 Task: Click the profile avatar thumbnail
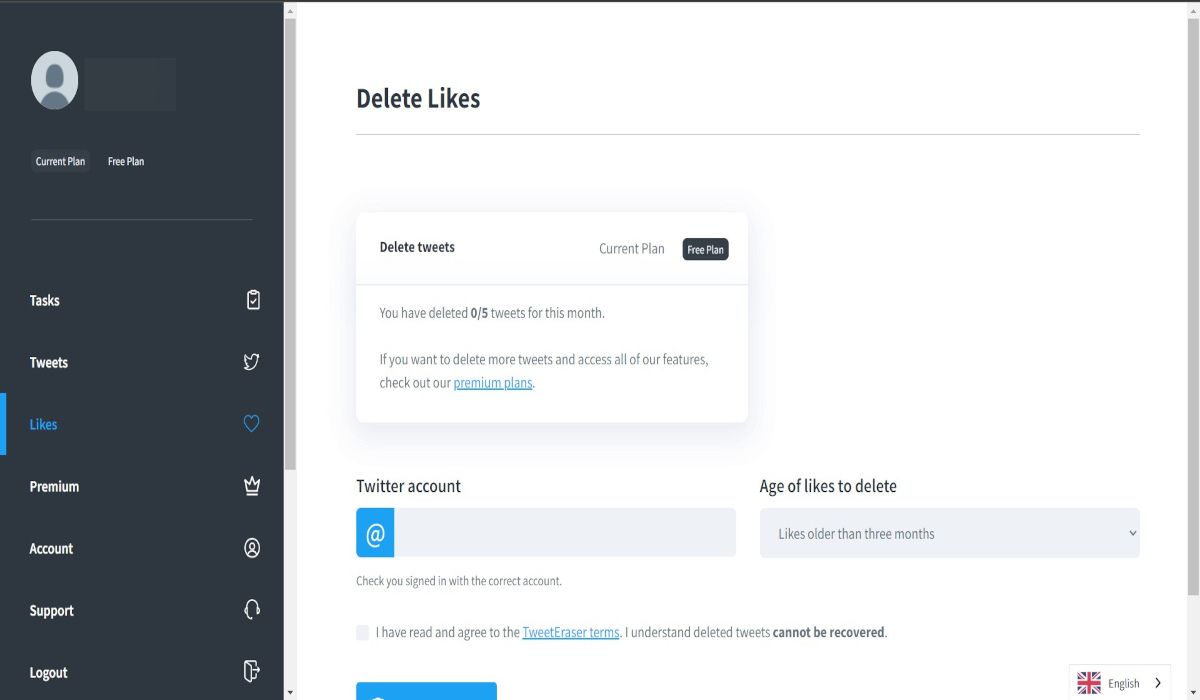(x=54, y=81)
